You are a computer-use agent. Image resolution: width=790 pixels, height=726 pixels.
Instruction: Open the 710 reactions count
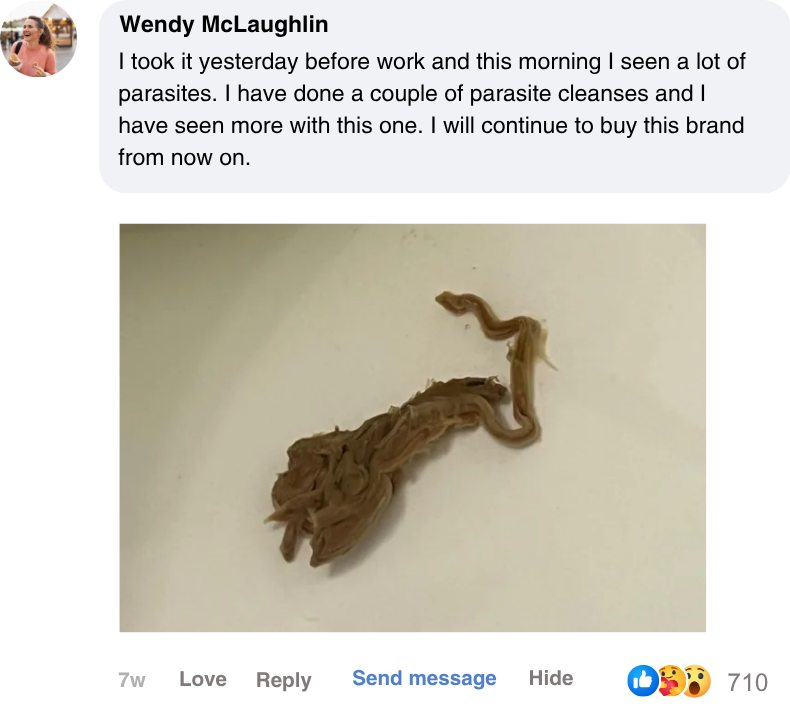click(x=748, y=683)
